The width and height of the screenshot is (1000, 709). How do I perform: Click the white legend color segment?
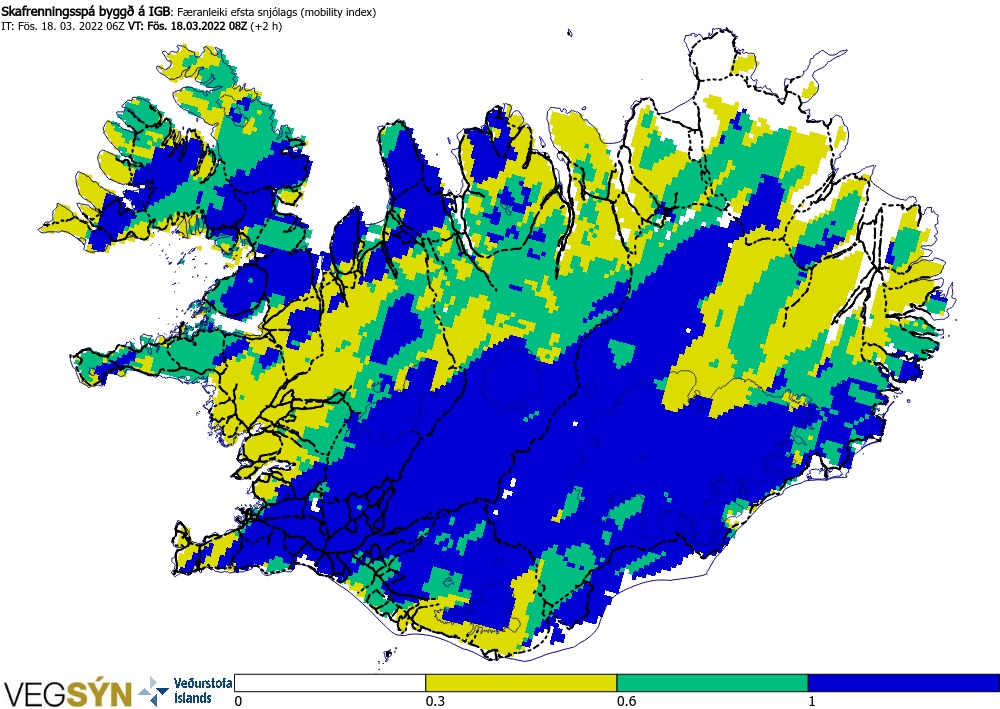click(330, 683)
